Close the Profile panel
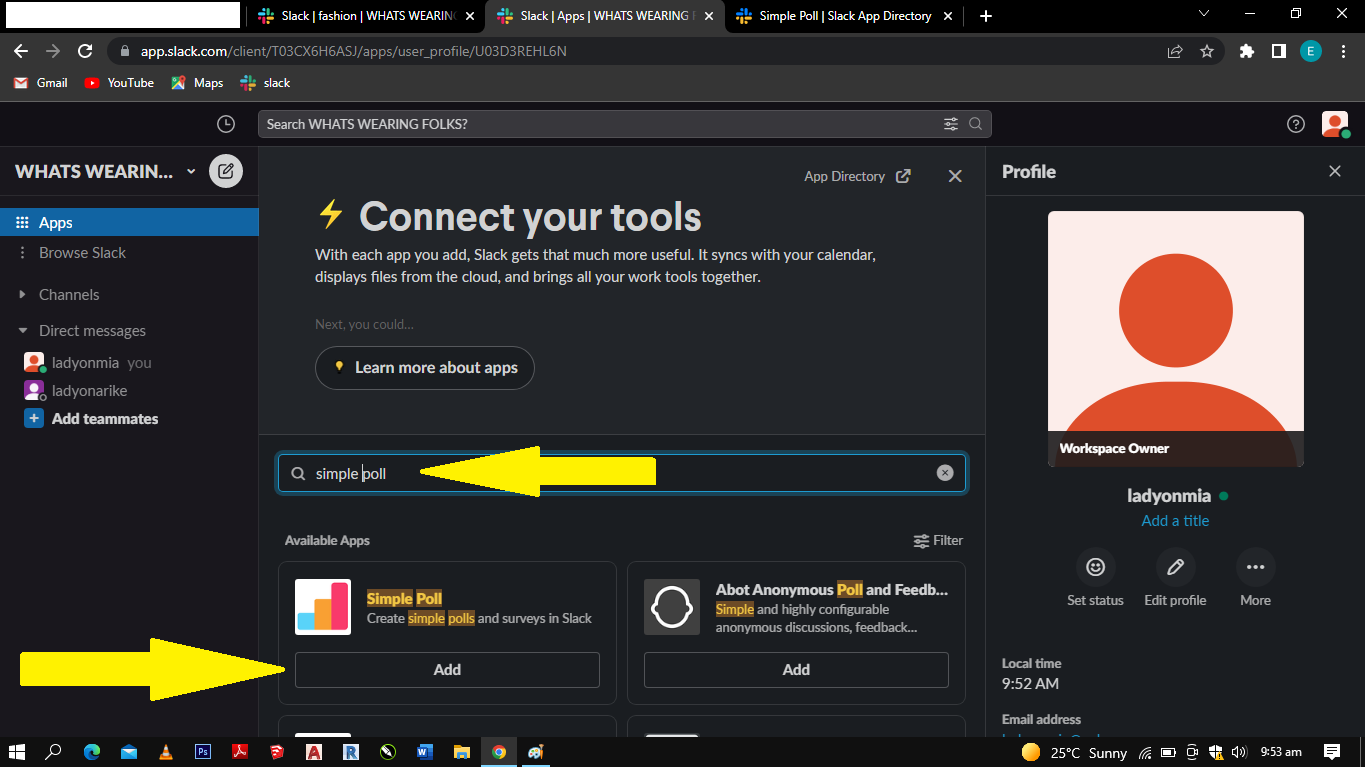 tap(1335, 171)
